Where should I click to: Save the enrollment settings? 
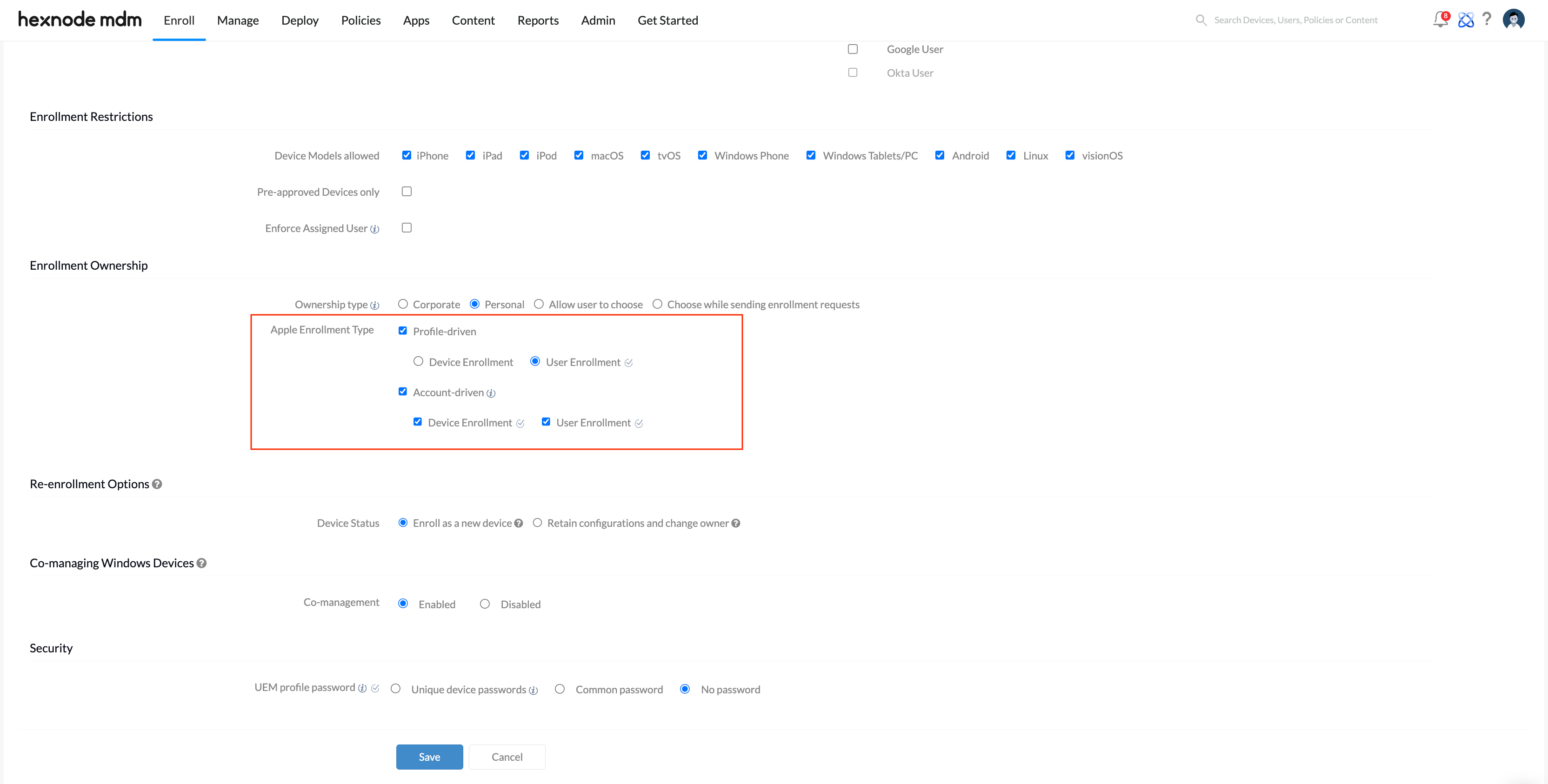[429, 757]
